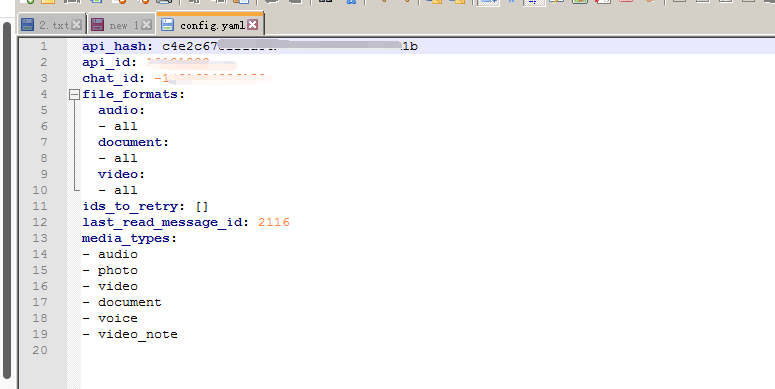Switch to the new 1 tab
The height and width of the screenshot is (389, 775).
122,25
